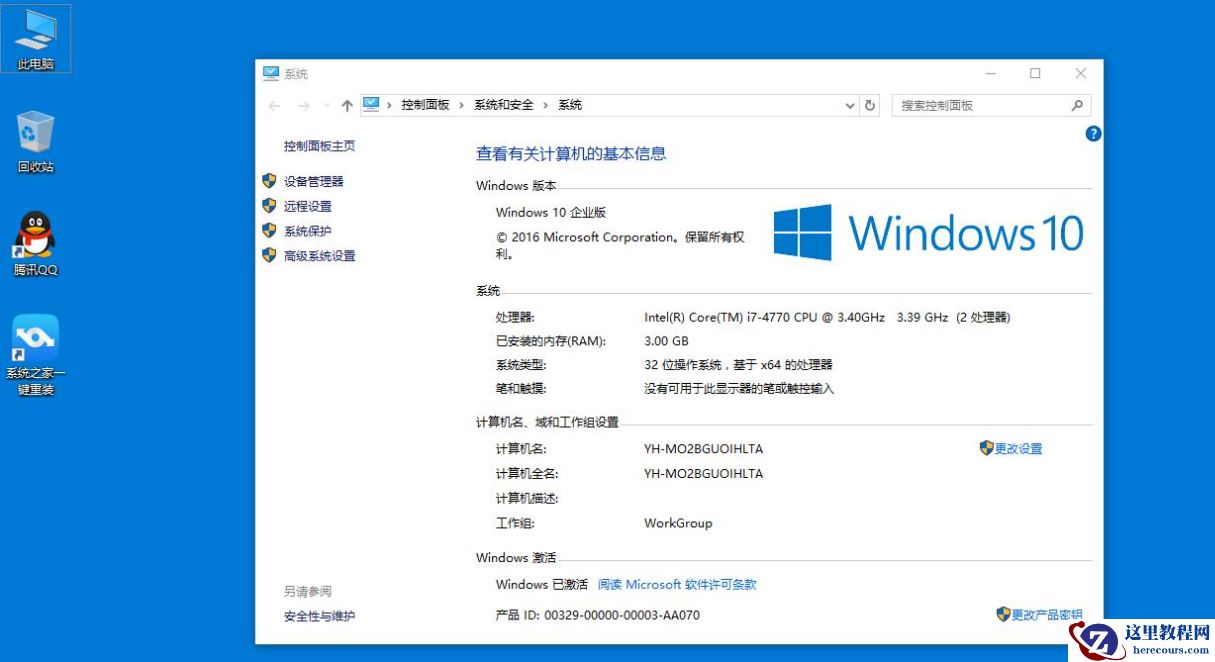Screen dimensions: 1215x662
Task: Navigate up one level with the up arrow
Action: click(346, 105)
